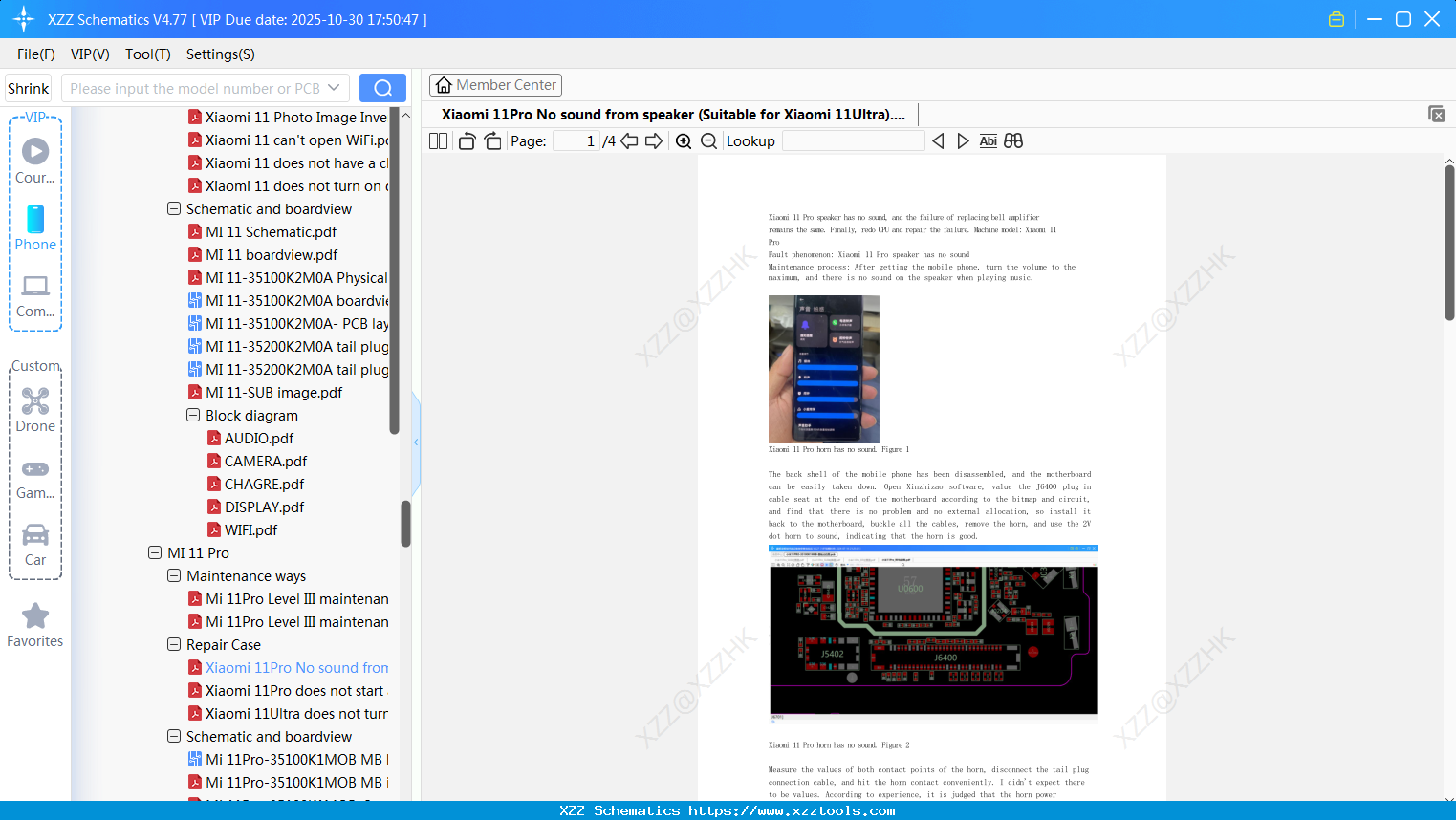Open the xzztools.com link in status bar
Screen dimensions: 1456x820
coord(792,810)
